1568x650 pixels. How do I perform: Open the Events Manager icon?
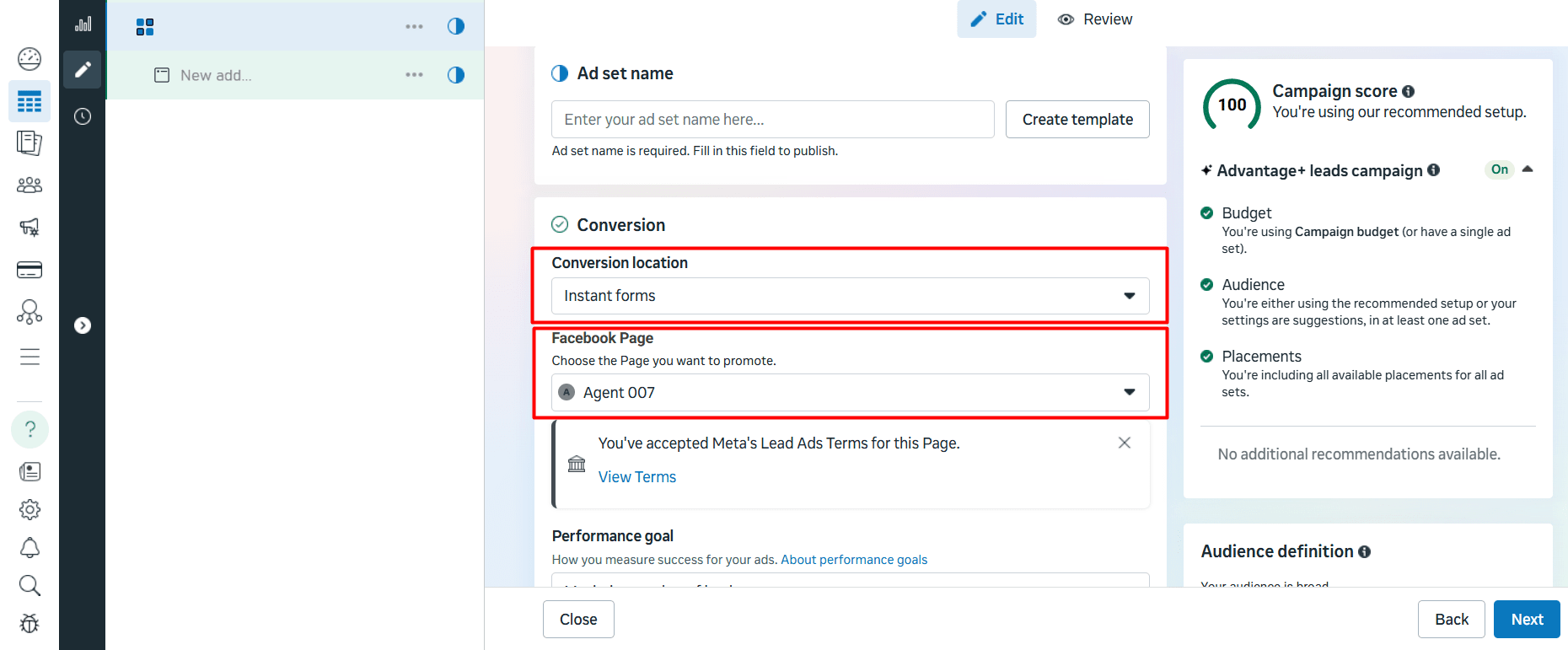29,311
